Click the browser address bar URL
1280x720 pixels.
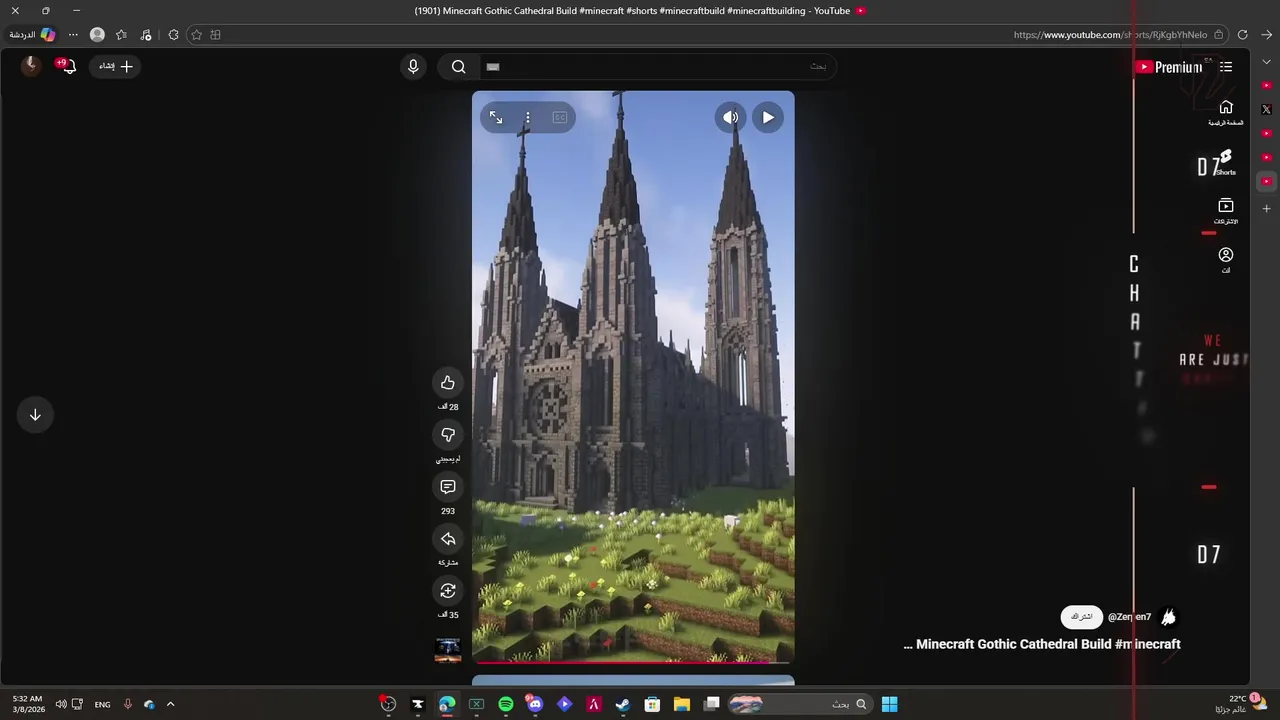(1110, 35)
